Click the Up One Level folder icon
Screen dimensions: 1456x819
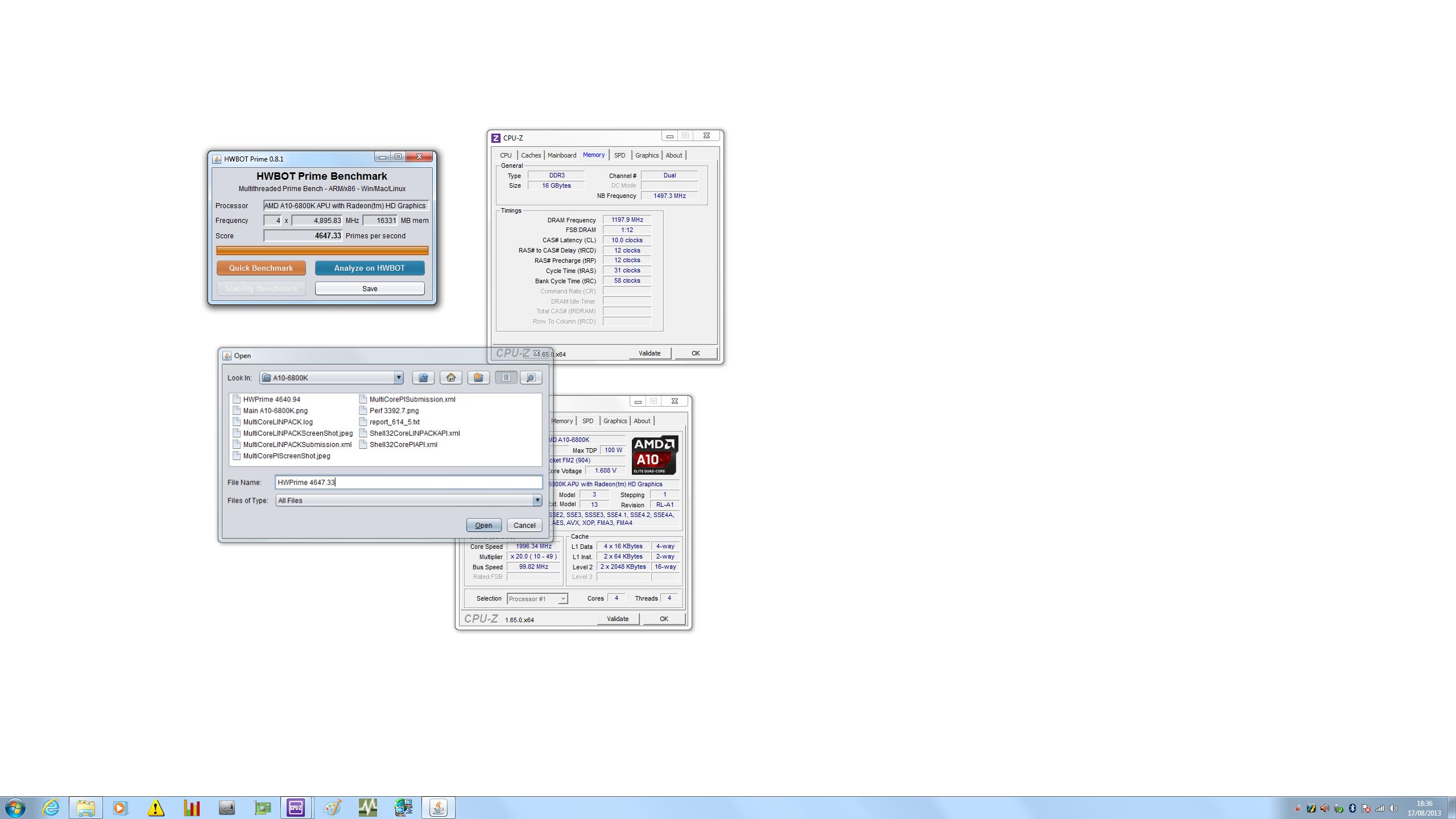coord(423,378)
